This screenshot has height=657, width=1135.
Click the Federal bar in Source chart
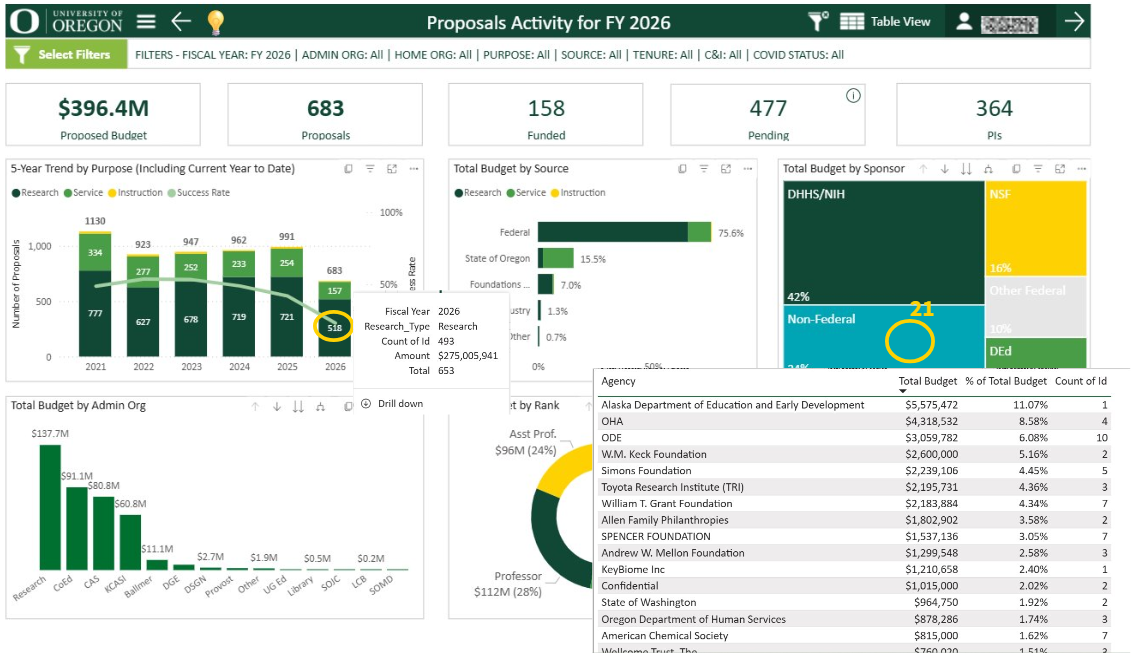tap(624, 232)
